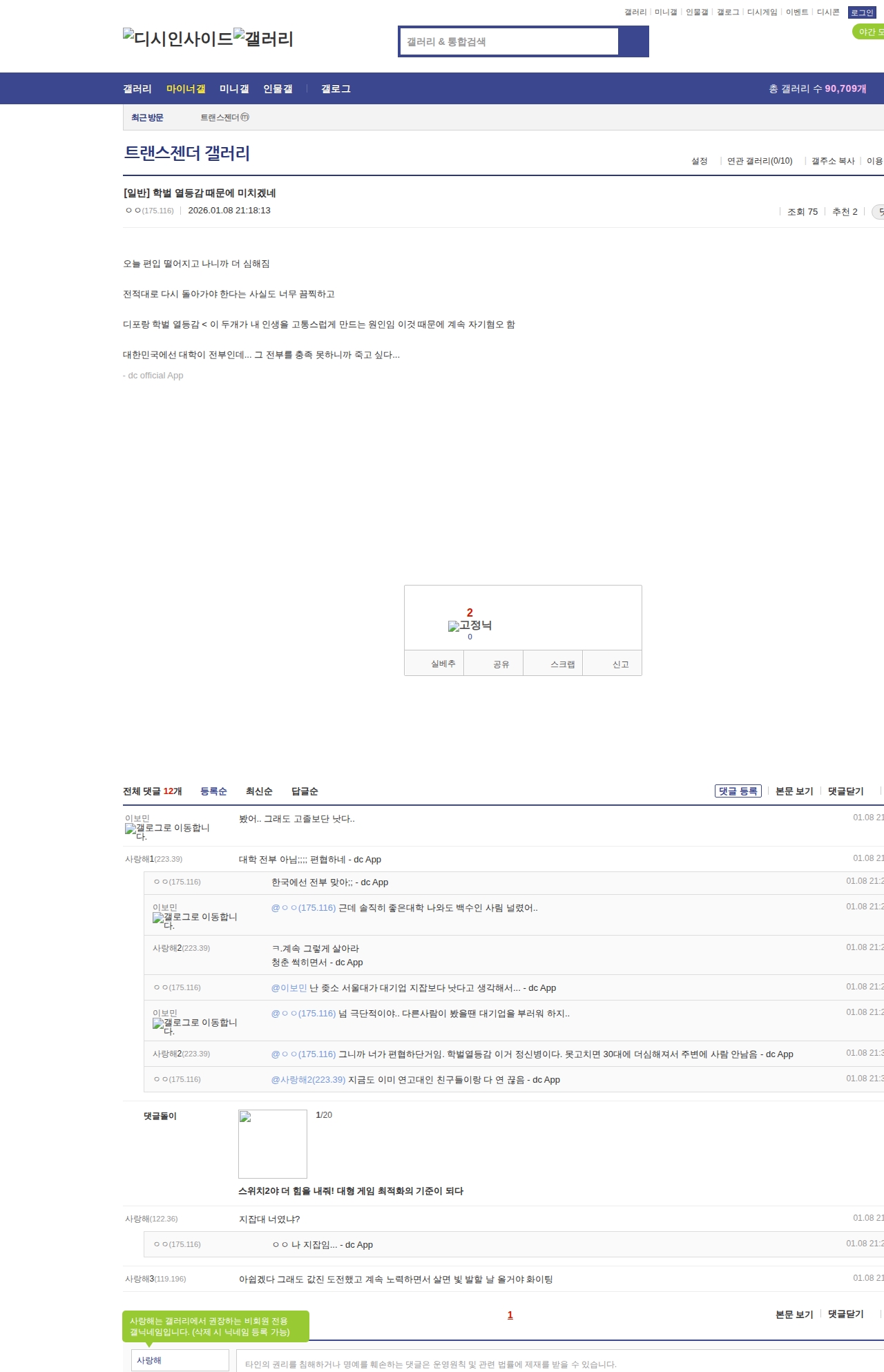Click bottom 본문 보기 link near pagination
This screenshot has height=1372, width=884.
point(794,1314)
